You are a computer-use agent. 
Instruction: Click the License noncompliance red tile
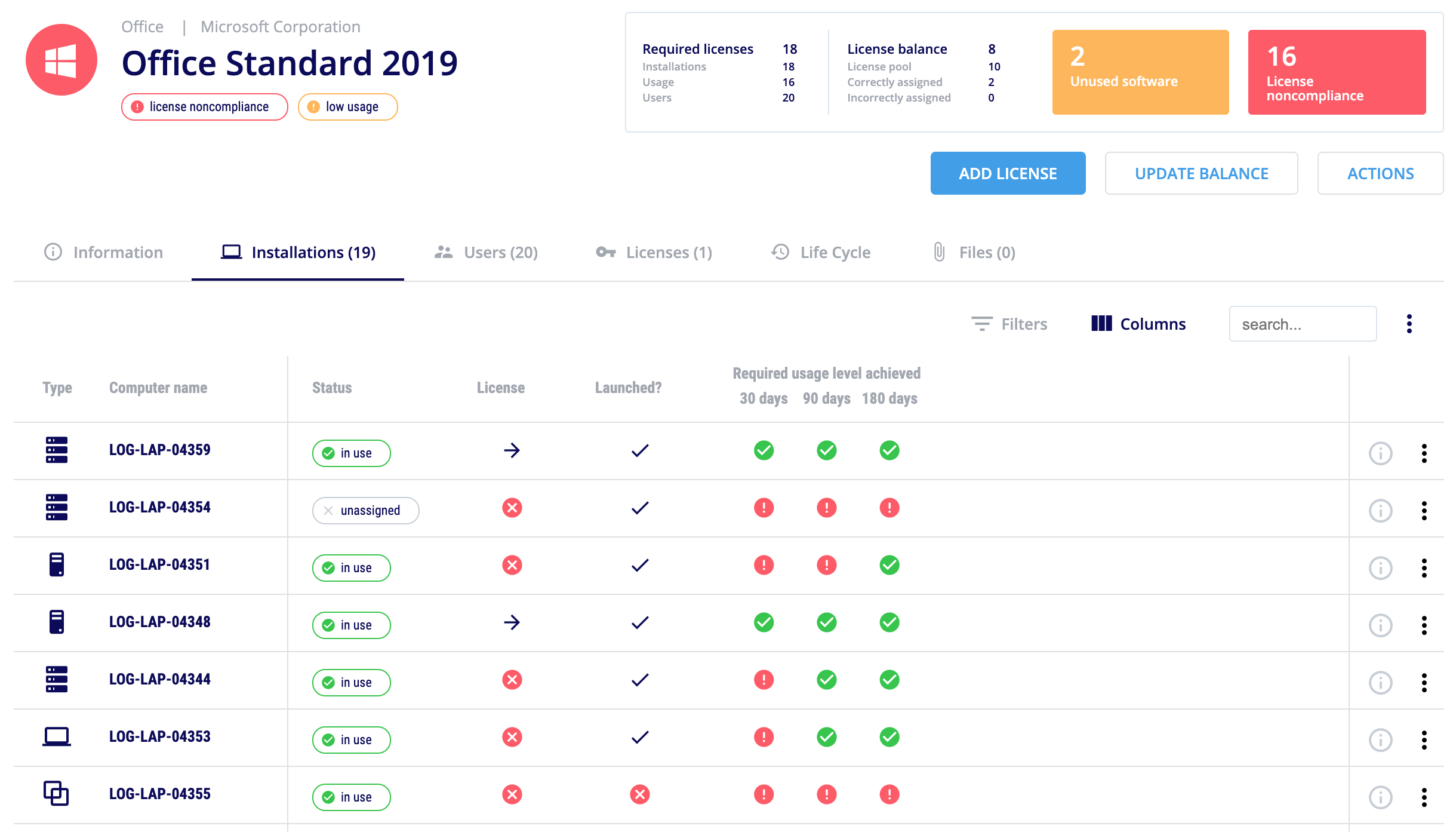1337,72
